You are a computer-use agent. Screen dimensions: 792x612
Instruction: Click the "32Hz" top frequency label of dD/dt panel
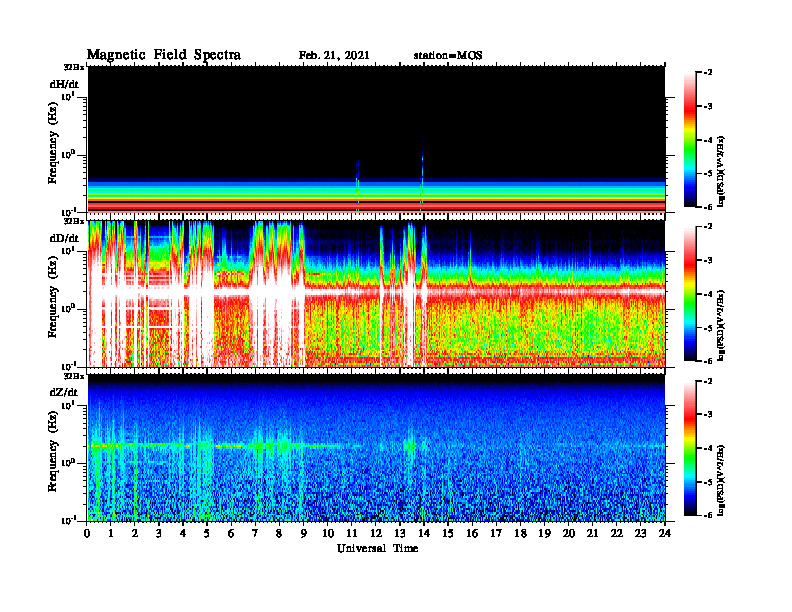74,221
